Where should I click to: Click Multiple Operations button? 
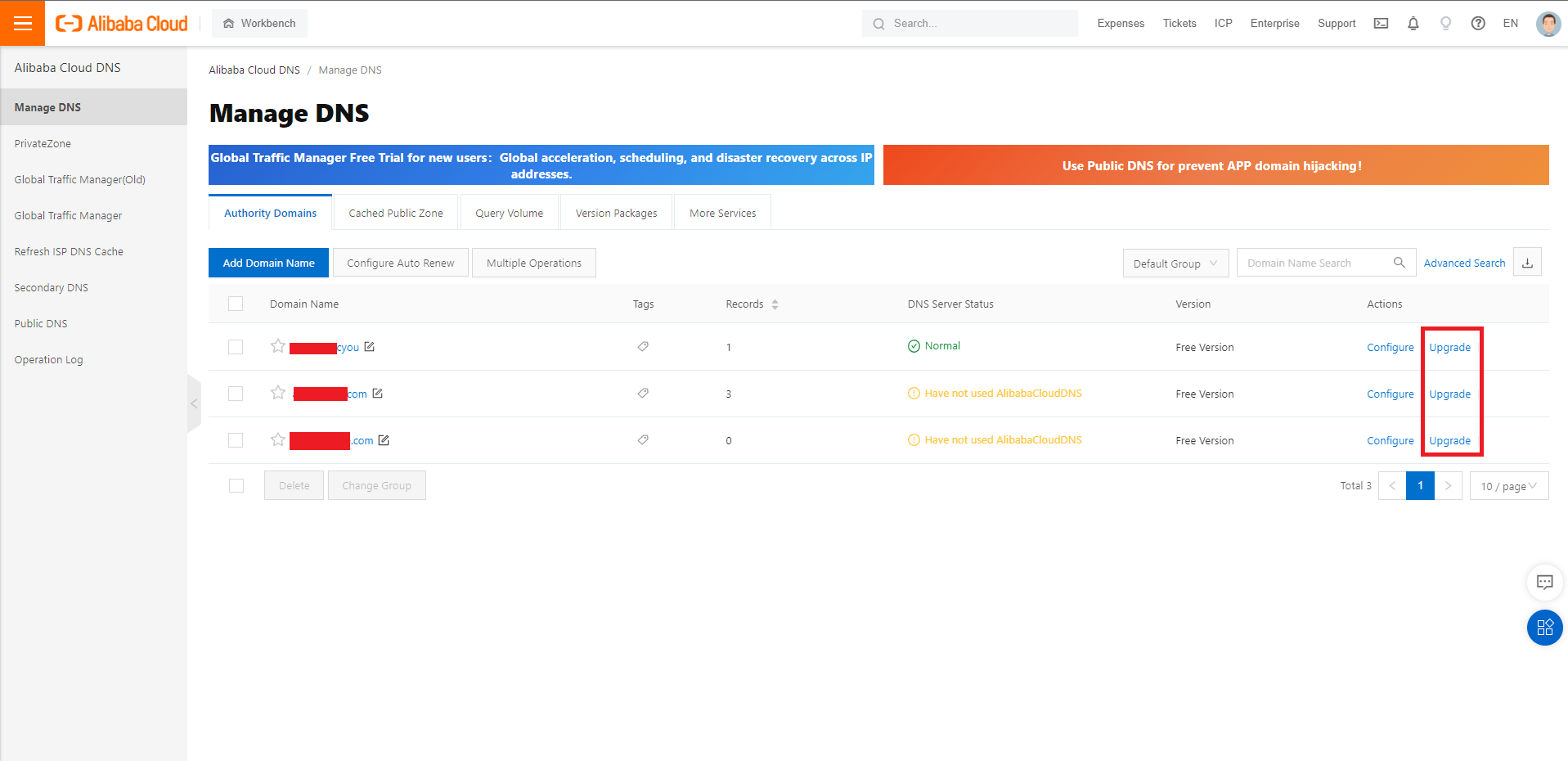(534, 263)
